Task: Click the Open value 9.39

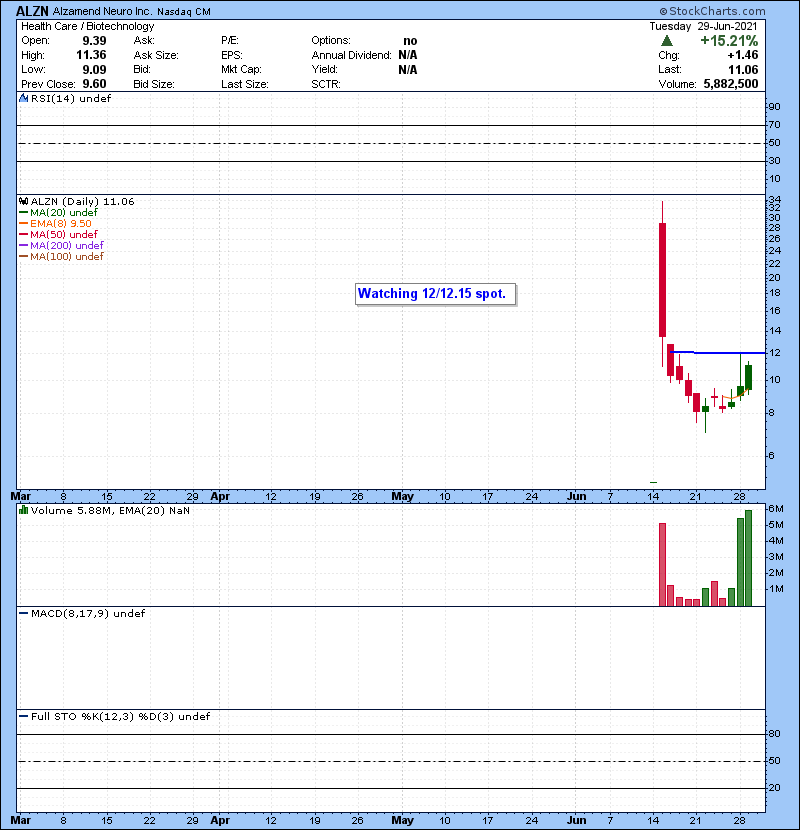Action: click(94, 41)
